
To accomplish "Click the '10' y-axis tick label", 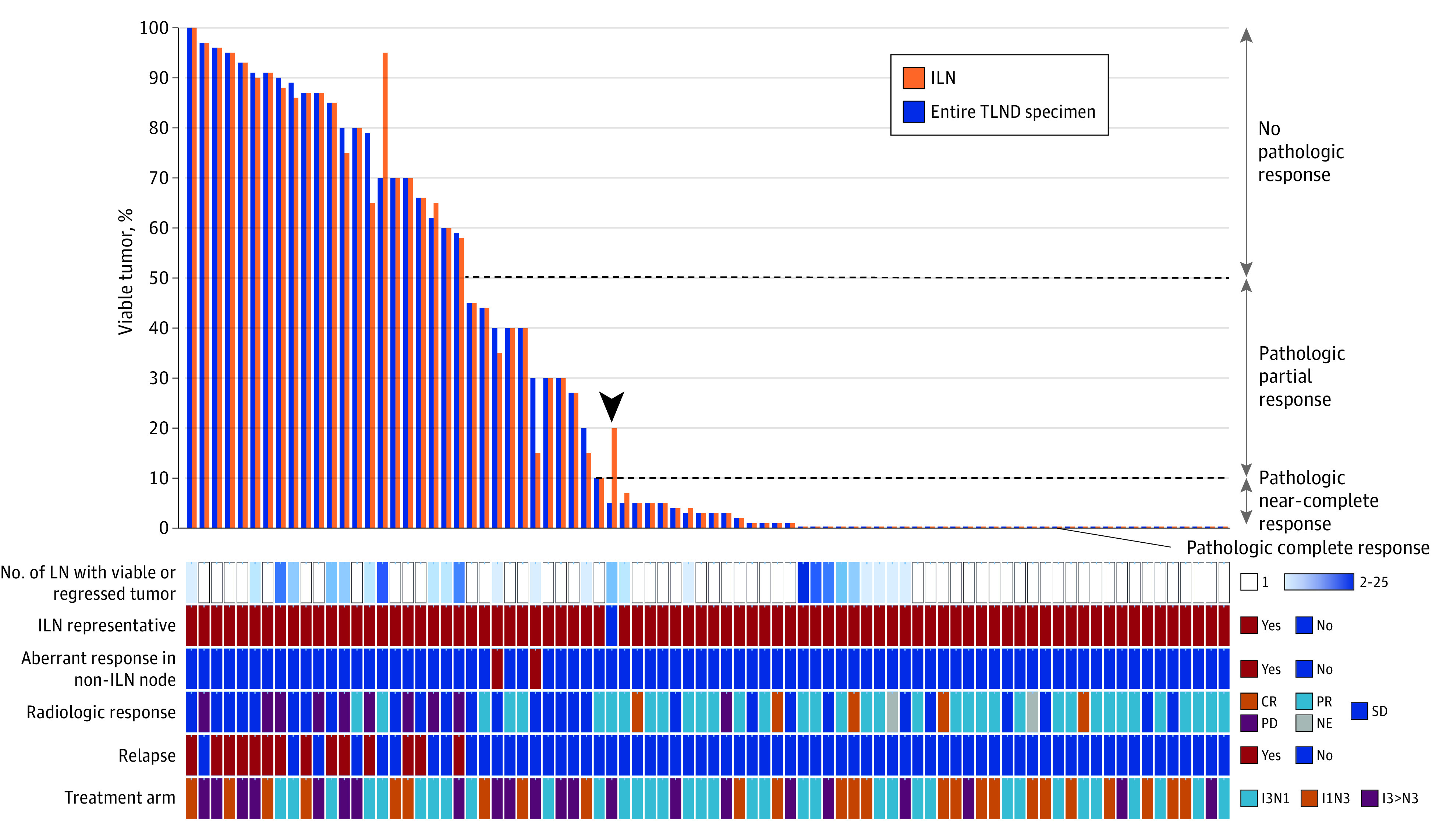I will tap(159, 478).
